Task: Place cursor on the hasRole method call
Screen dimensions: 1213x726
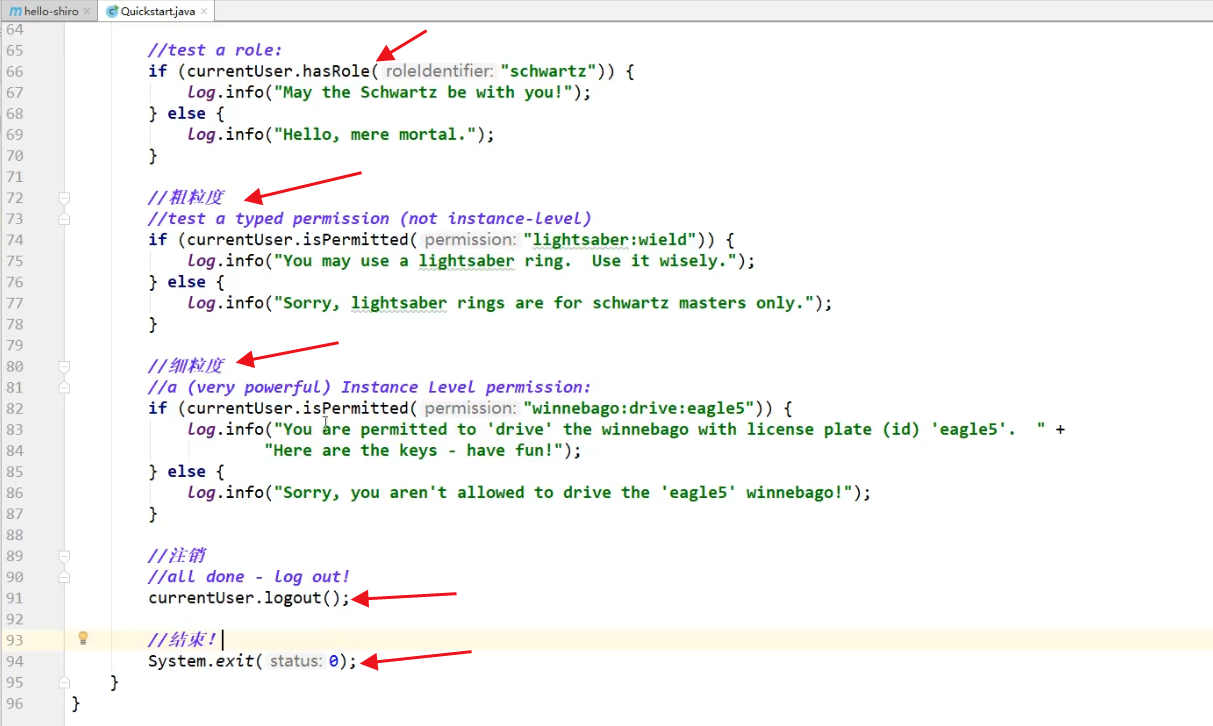Action: 336,72
